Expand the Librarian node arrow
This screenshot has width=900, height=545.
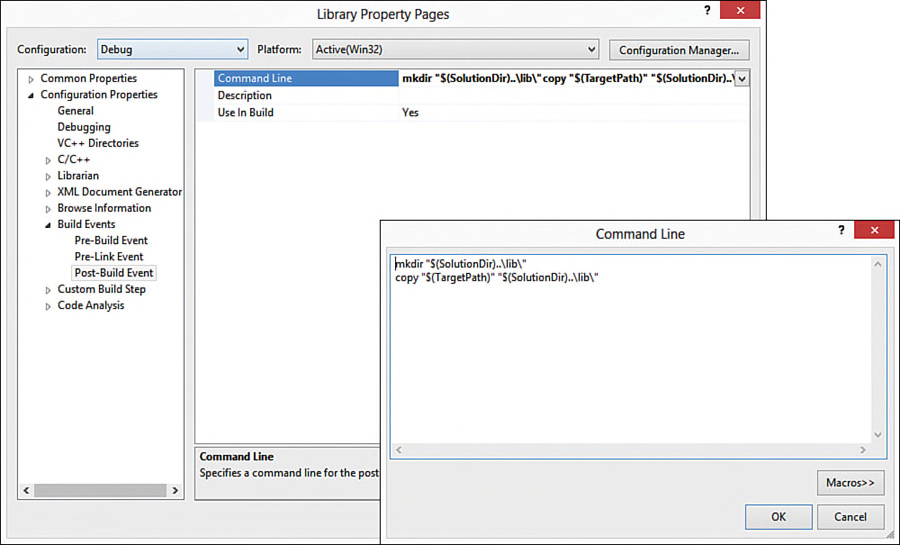click(48, 177)
